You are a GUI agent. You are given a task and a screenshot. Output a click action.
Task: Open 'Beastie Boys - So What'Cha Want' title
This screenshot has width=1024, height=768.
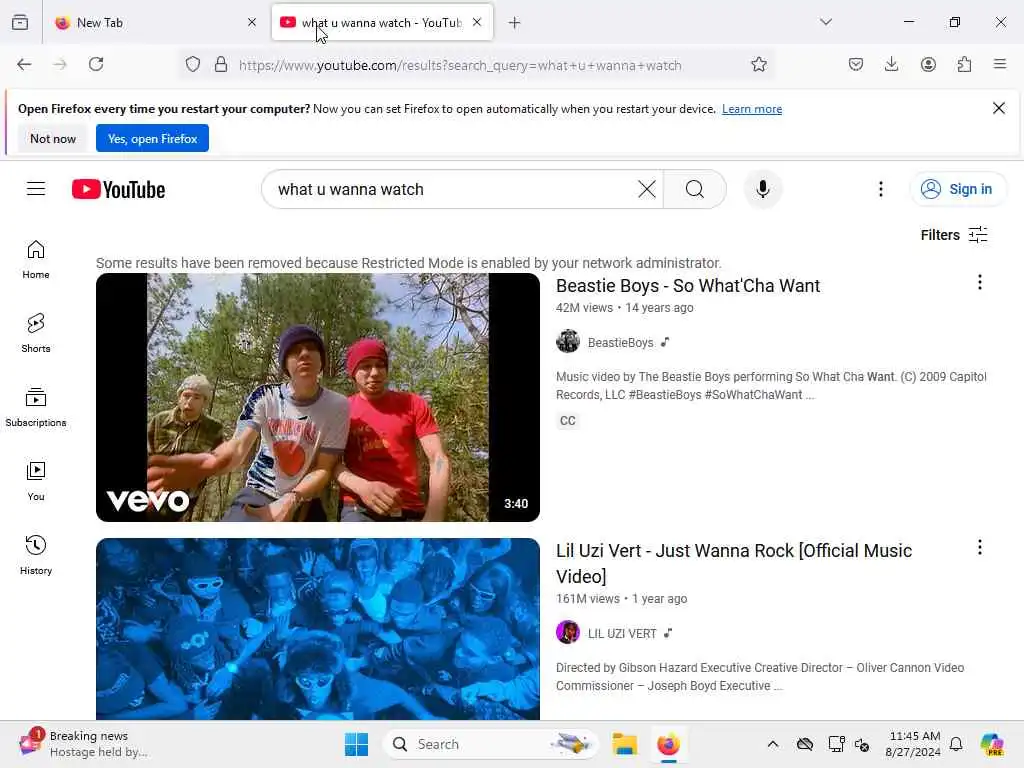click(x=688, y=286)
